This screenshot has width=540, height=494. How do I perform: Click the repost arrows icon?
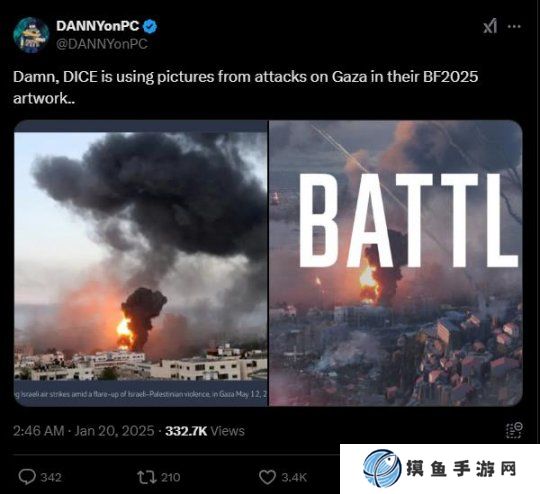[x=147, y=477]
